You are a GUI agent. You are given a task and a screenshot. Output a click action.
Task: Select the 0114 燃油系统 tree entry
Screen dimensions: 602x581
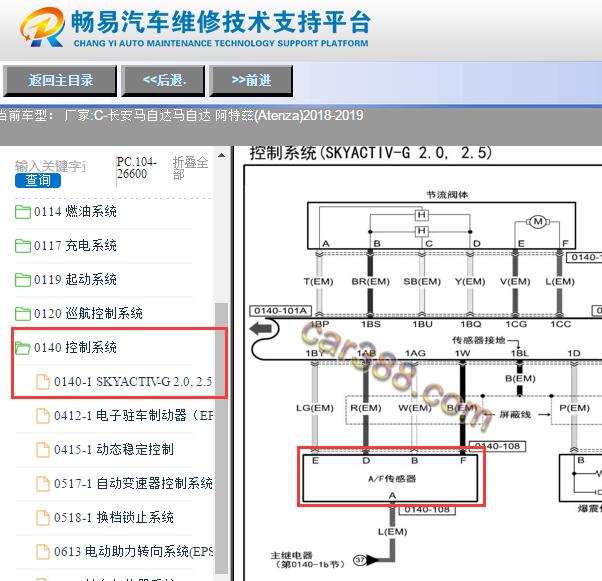75,212
